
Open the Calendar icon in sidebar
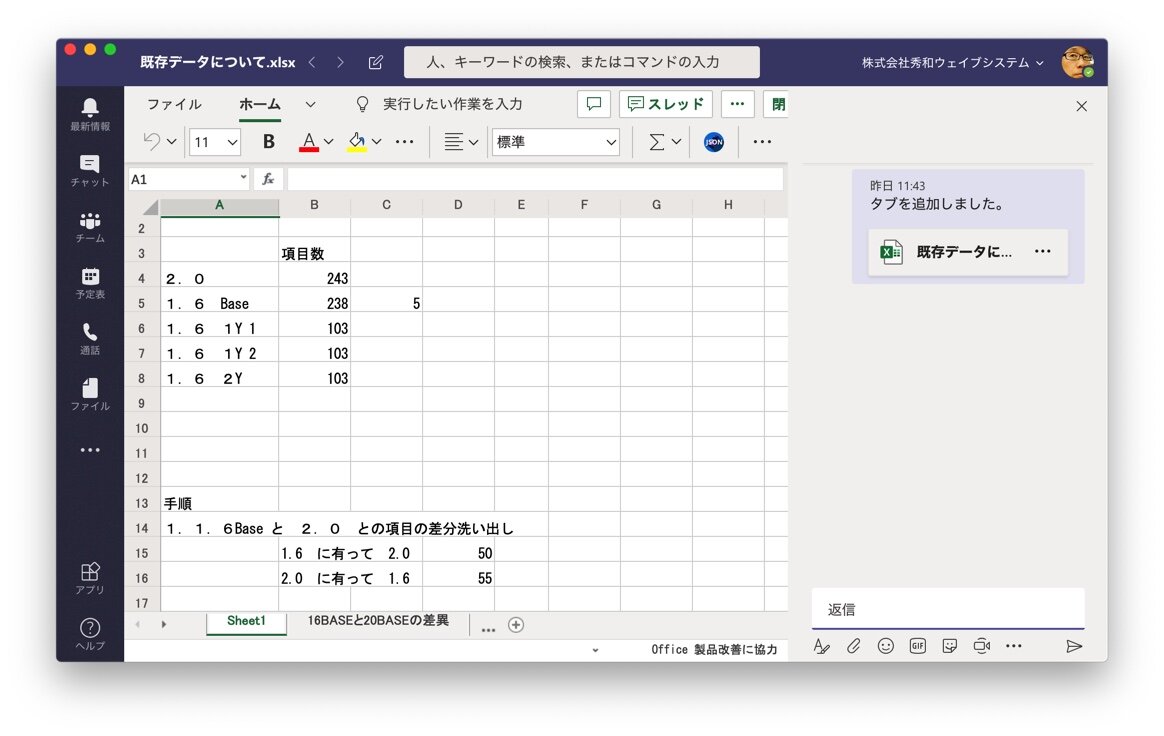point(90,282)
